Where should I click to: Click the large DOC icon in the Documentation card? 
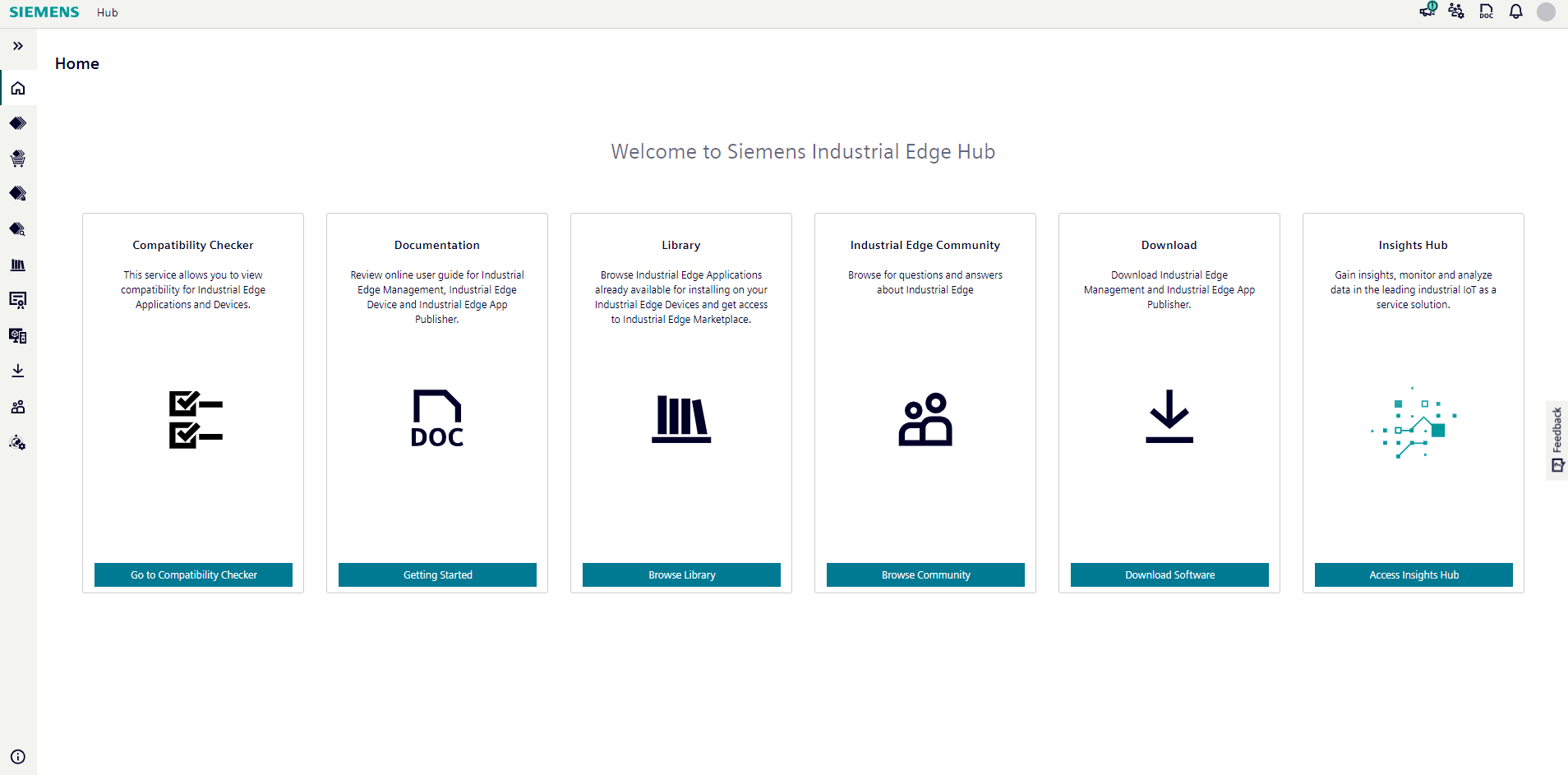coord(437,418)
